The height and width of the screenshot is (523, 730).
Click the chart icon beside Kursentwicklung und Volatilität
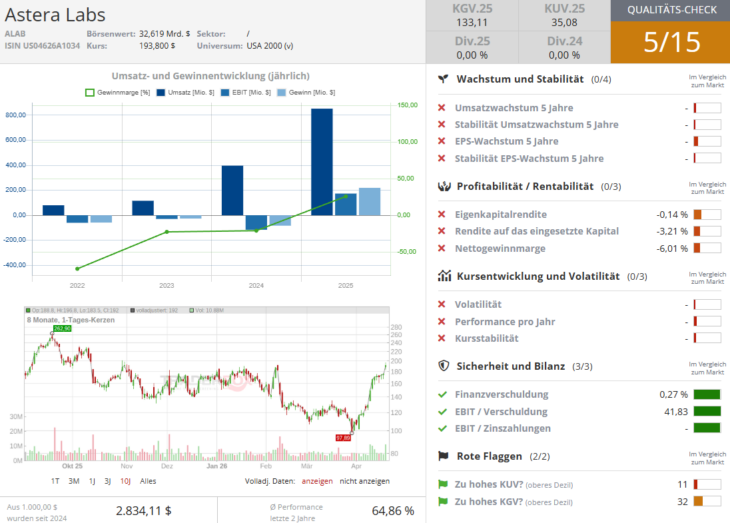pyautogui.click(x=443, y=276)
